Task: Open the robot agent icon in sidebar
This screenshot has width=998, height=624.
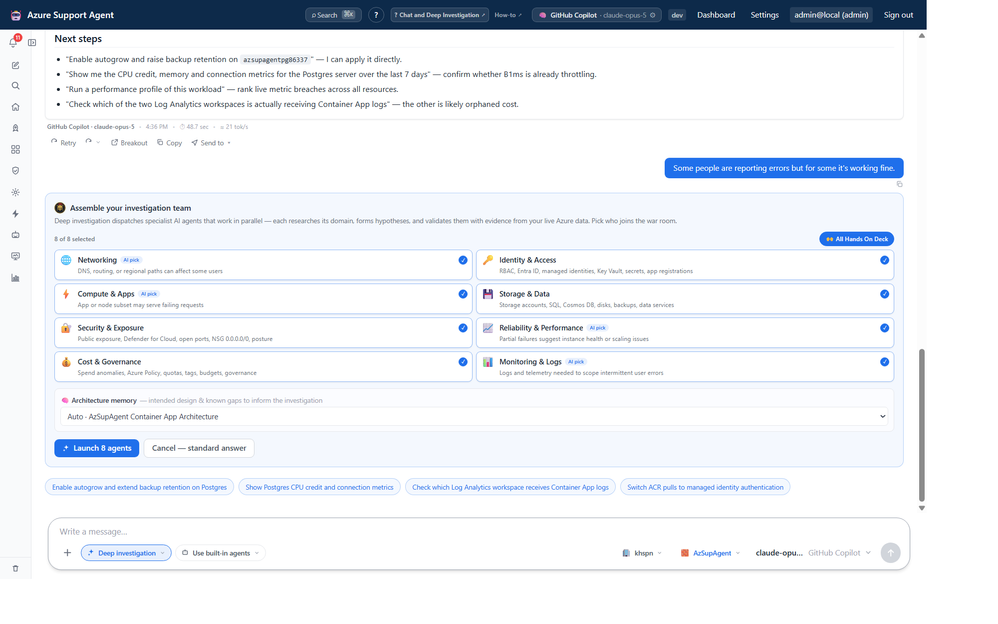Action: (x=15, y=235)
